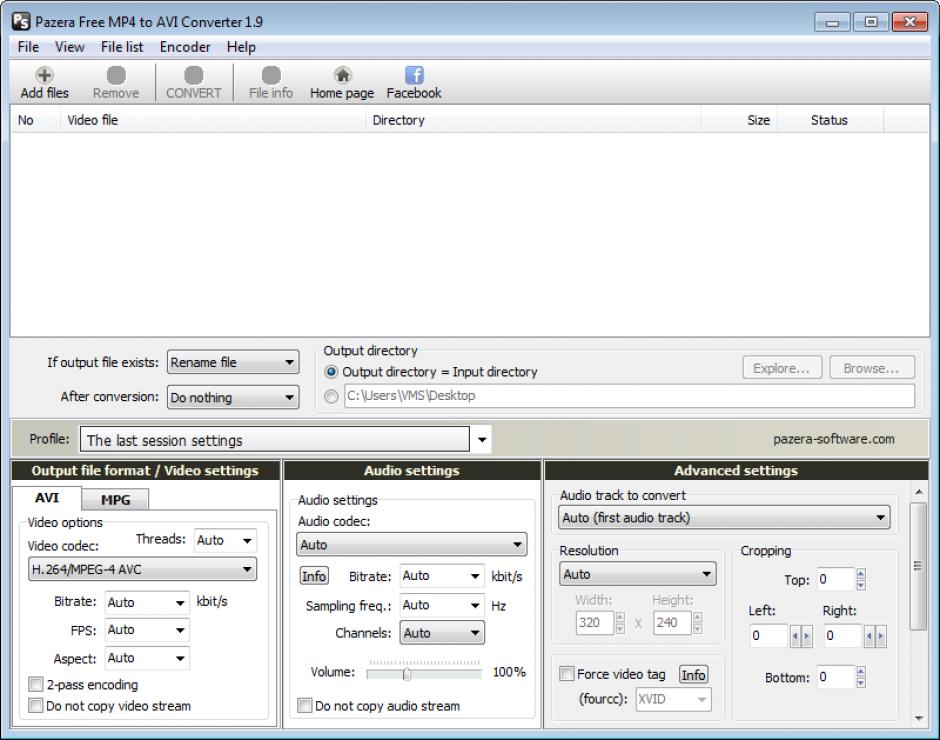The height and width of the screenshot is (740, 940).
Task: Check Do not copy audio stream
Action: [x=305, y=705]
